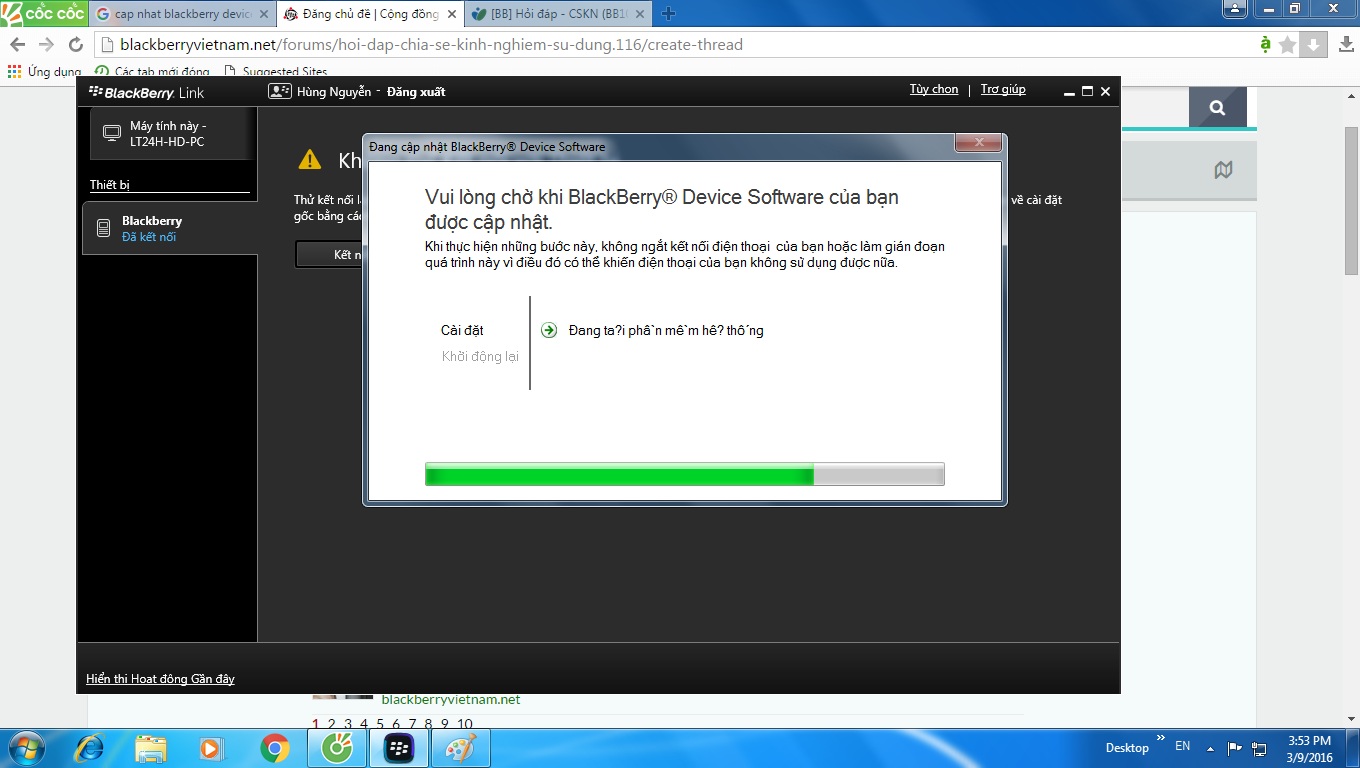The height and width of the screenshot is (768, 1360).
Task: Open Google Chrome from the taskbar
Action: click(274, 748)
